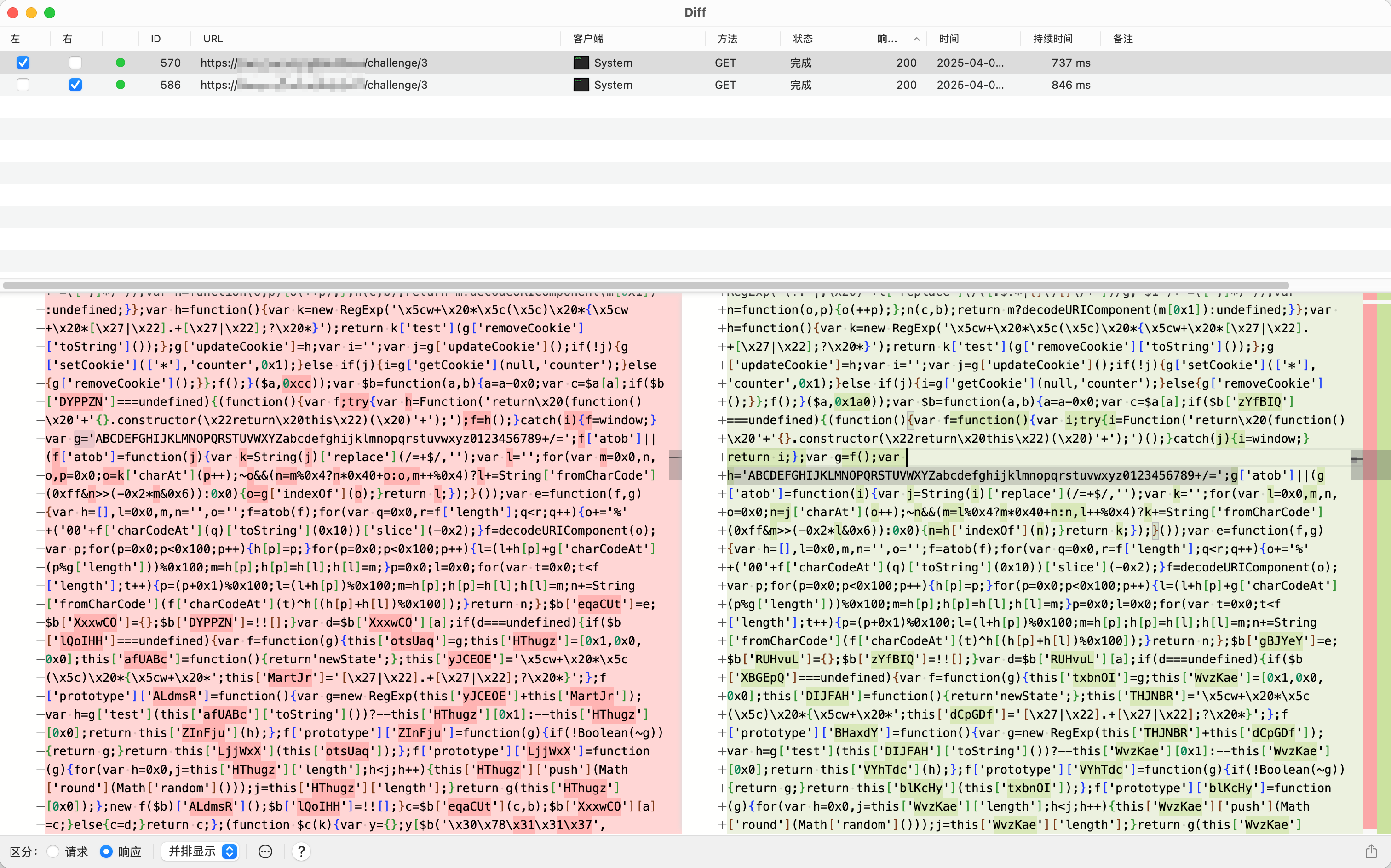This screenshot has height=868, width=1391.
Task: Check left checkbox for request 586
Action: [23, 85]
